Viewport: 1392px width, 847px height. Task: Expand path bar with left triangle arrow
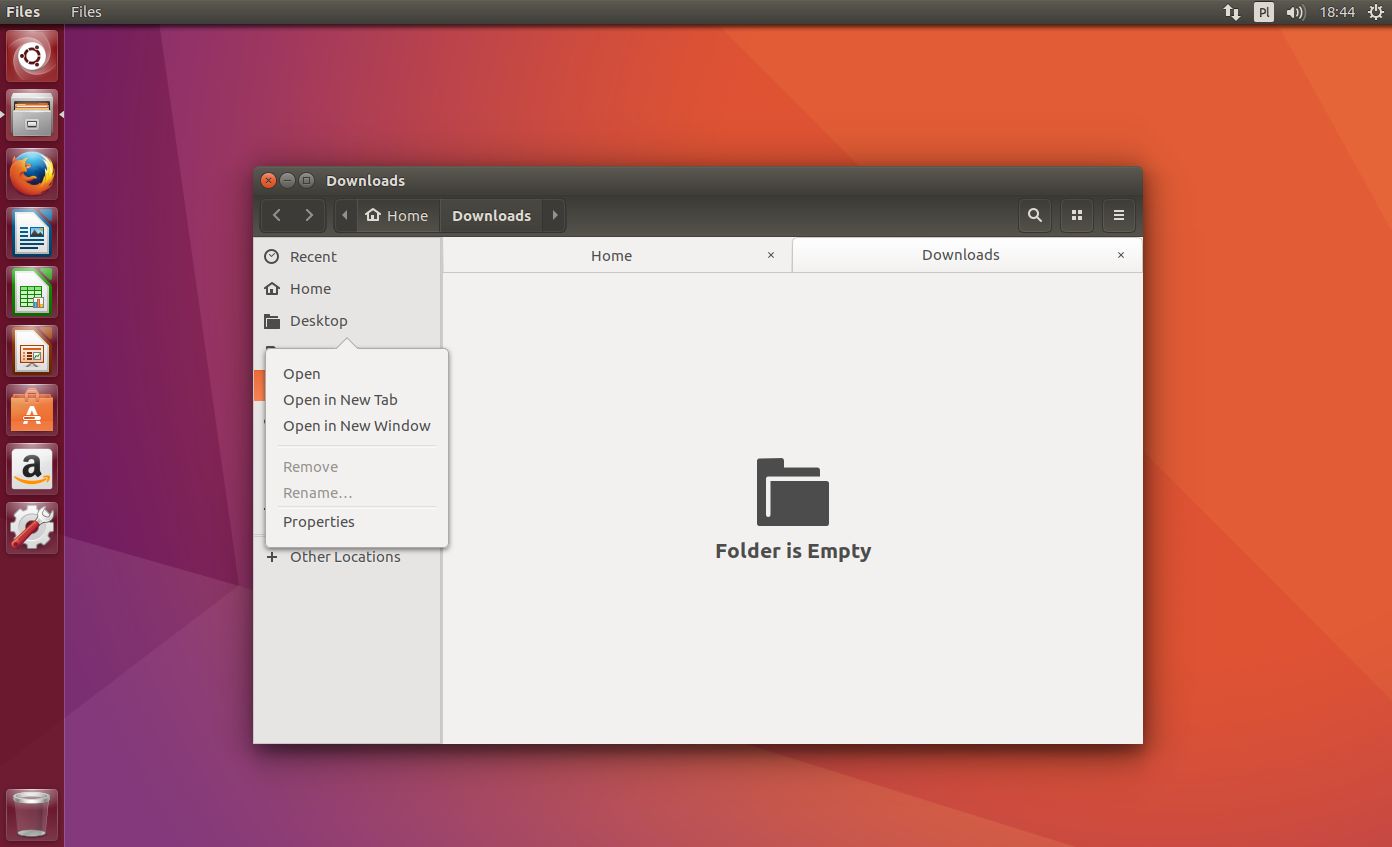point(345,215)
